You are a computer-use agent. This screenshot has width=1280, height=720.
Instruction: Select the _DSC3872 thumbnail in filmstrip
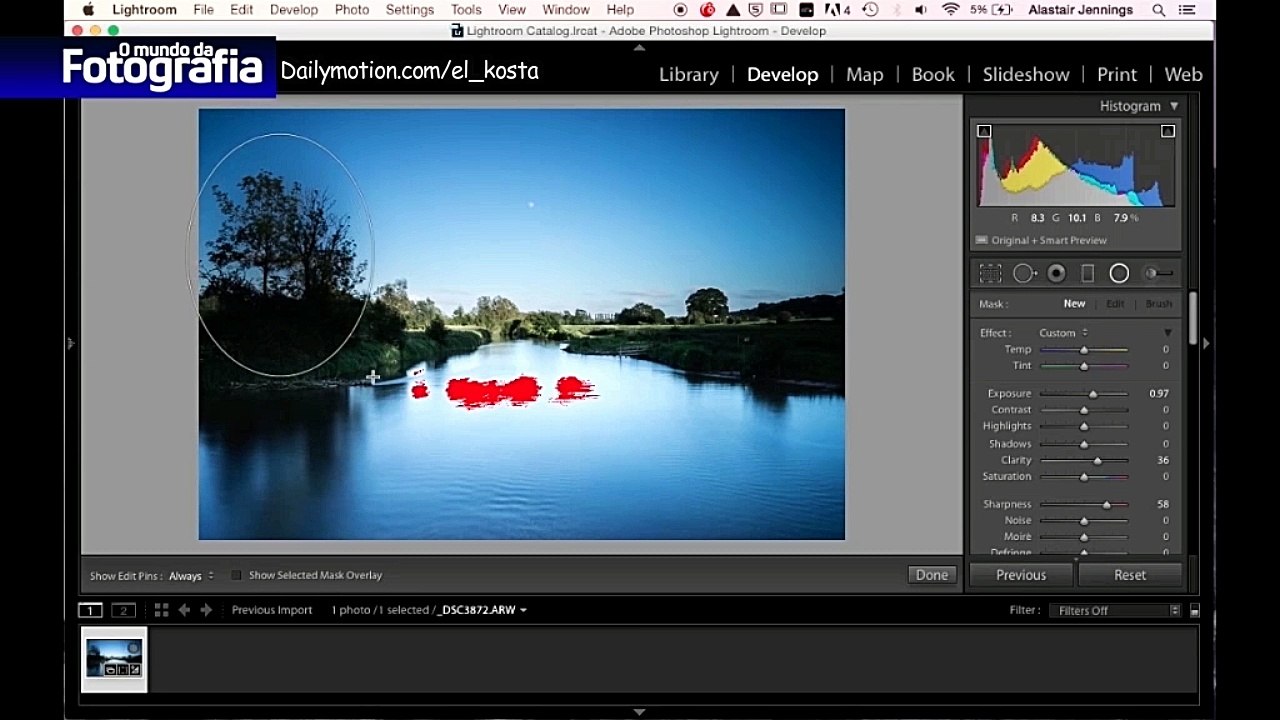click(114, 659)
